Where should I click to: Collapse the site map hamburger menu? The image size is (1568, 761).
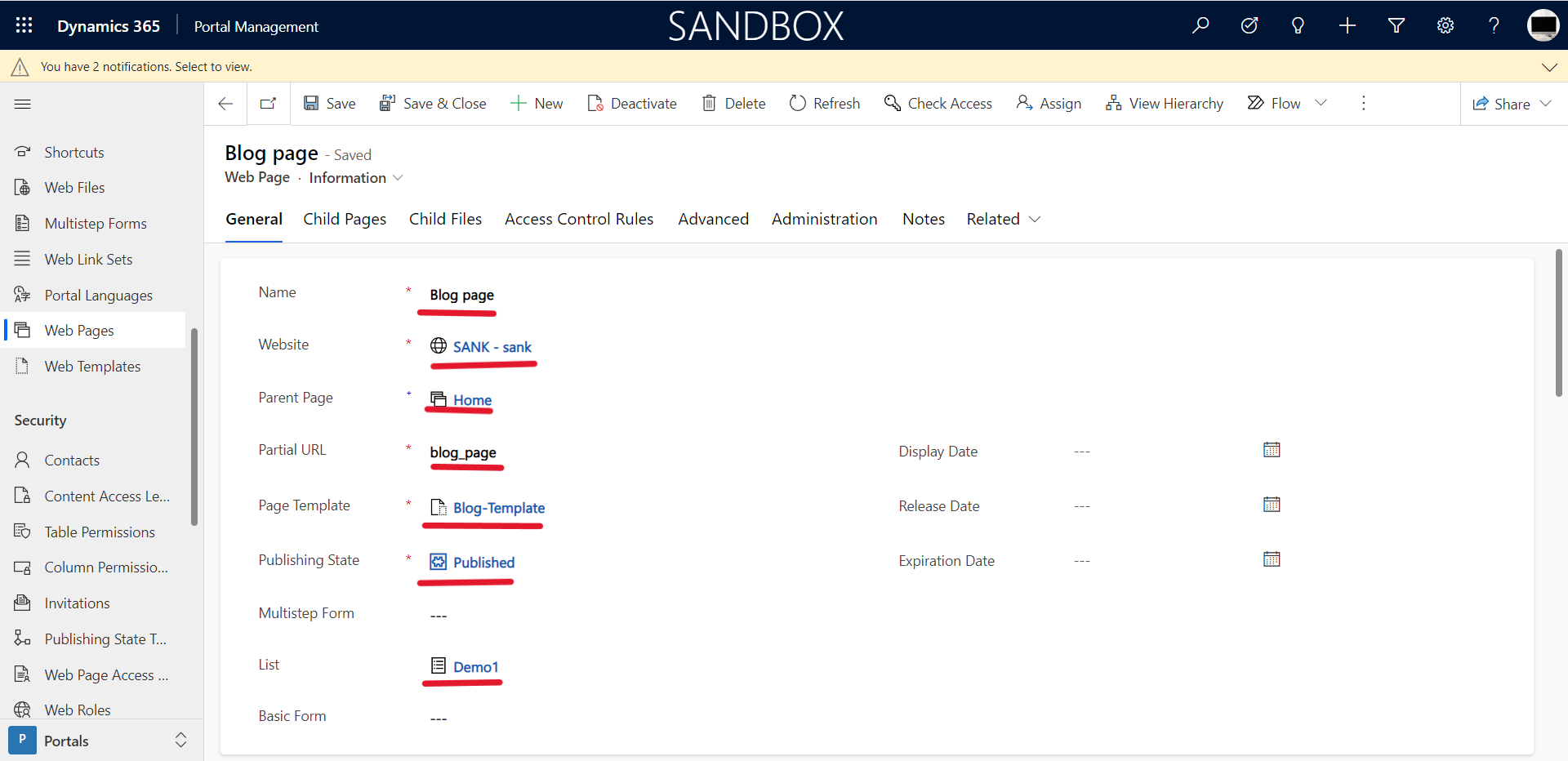(23, 104)
